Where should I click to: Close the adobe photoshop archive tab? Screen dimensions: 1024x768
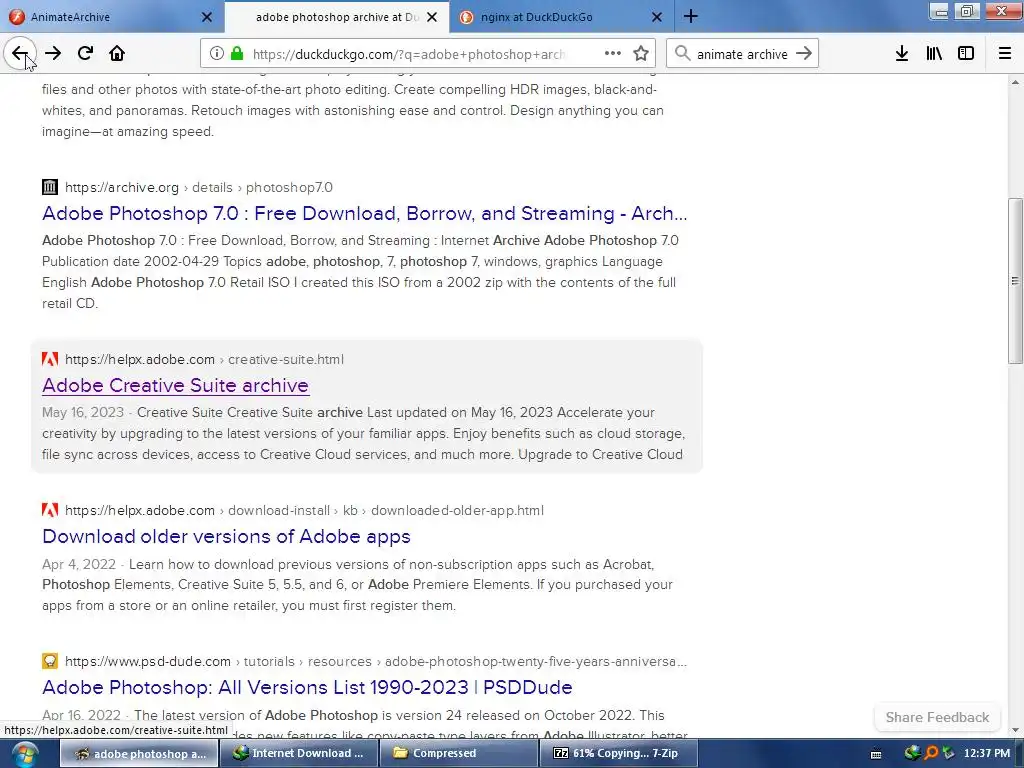(x=432, y=17)
